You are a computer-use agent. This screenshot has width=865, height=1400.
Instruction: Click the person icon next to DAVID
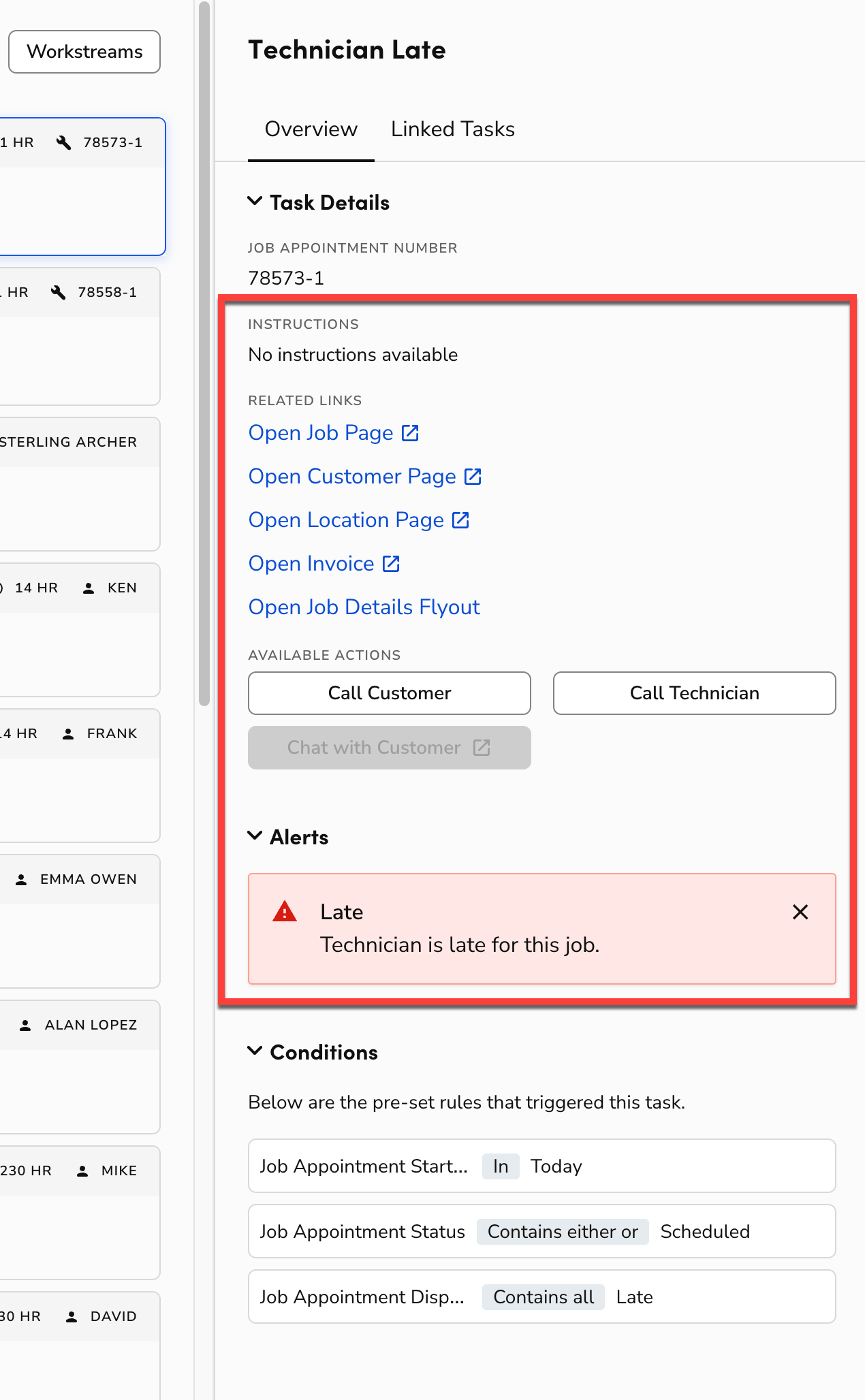click(72, 1317)
